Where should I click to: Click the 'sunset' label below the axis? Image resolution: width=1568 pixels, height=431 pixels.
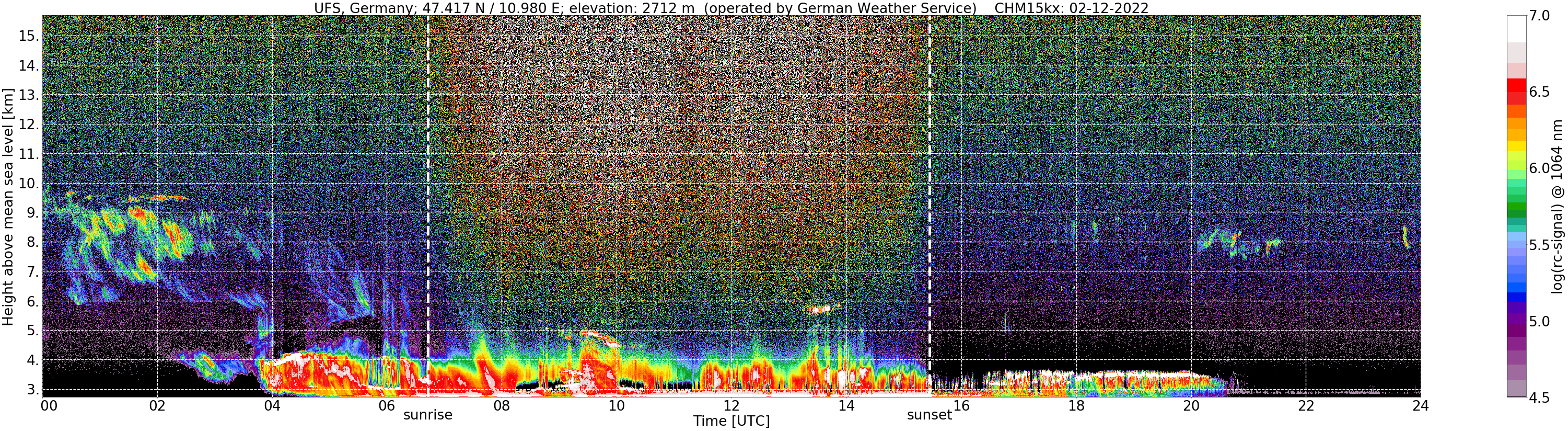pos(930,415)
